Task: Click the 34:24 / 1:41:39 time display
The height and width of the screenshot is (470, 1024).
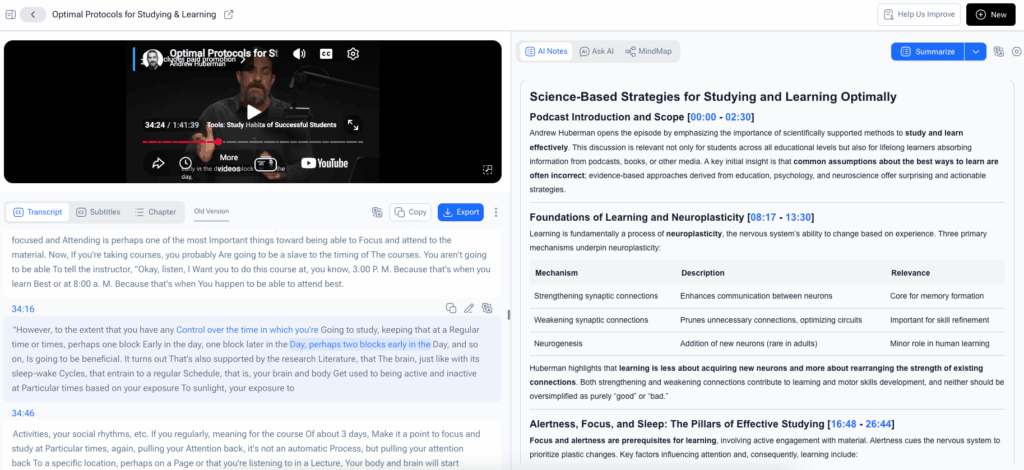Action: [172, 125]
